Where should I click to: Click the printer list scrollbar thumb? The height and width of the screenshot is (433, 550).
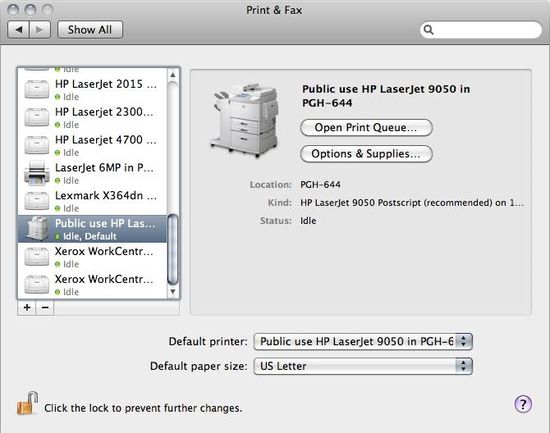(x=173, y=249)
